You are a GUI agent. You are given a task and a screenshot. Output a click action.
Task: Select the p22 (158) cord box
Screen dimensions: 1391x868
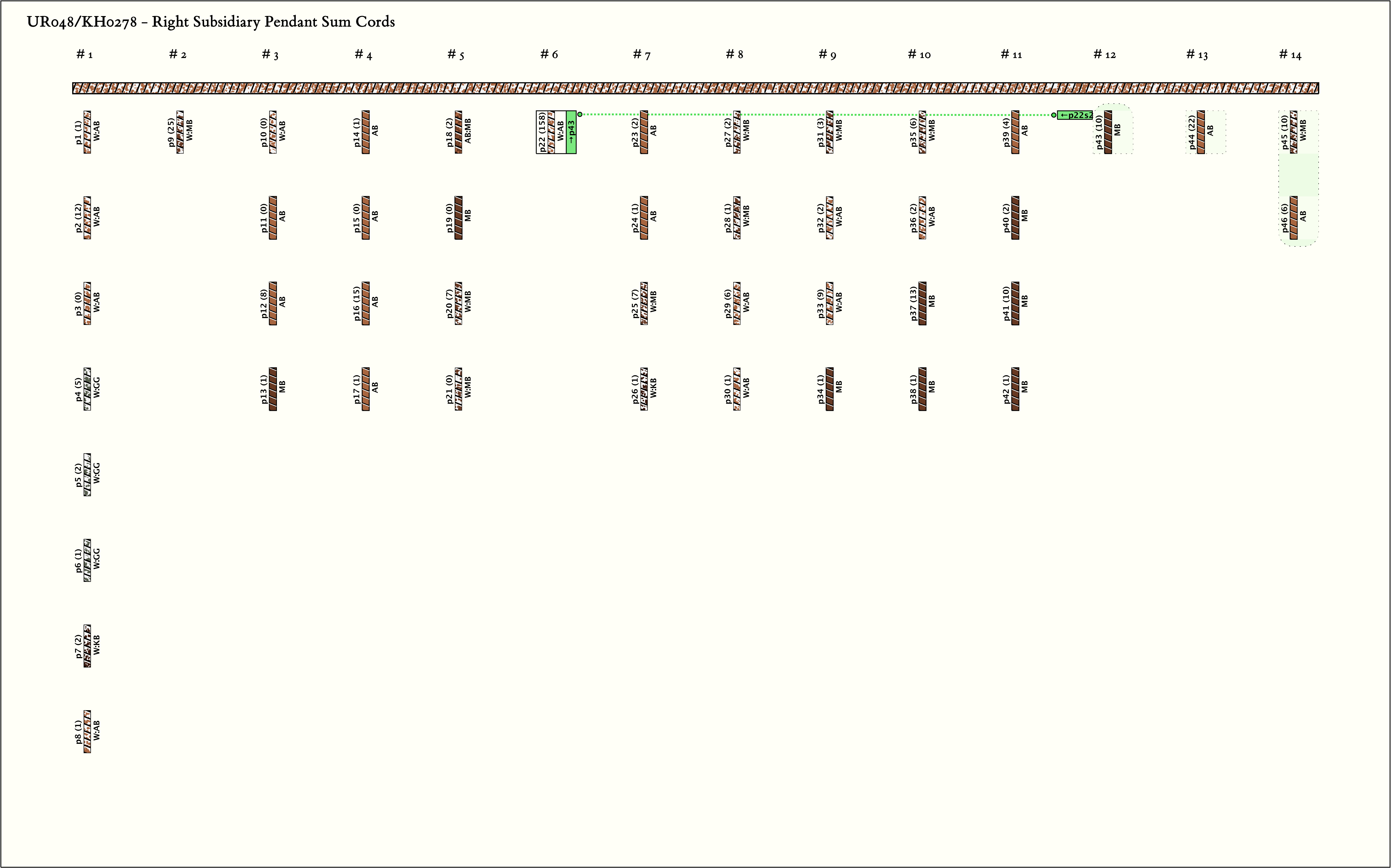[551, 132]
